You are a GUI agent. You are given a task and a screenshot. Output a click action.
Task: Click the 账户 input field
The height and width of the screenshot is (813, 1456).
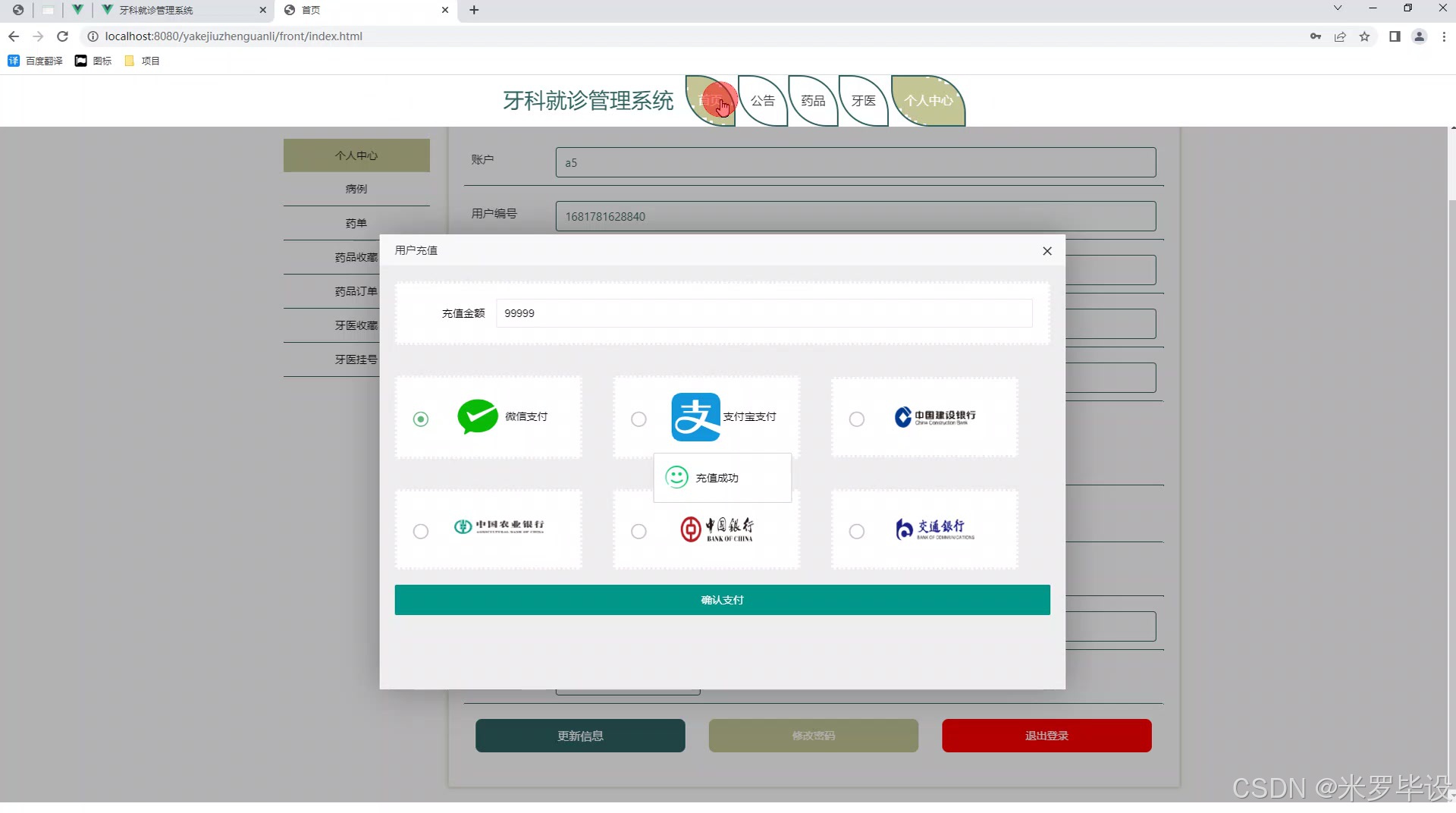(855, 162)
